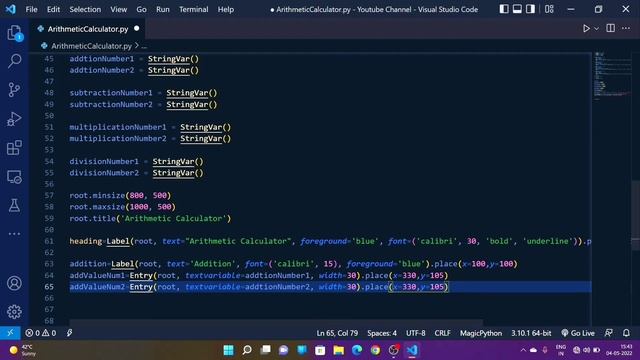
Task: Open Google Chrome from taskbar
Action: (x=375, y=350)
